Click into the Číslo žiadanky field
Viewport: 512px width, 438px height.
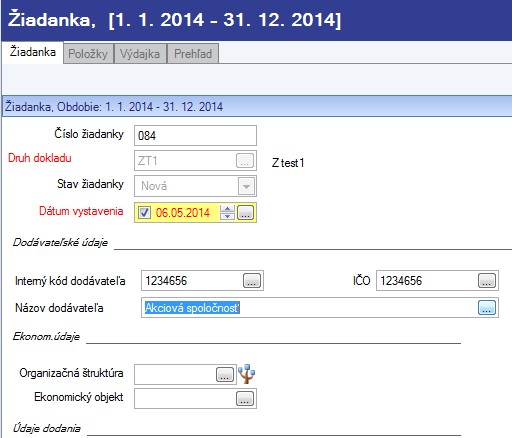coord(195,135)
